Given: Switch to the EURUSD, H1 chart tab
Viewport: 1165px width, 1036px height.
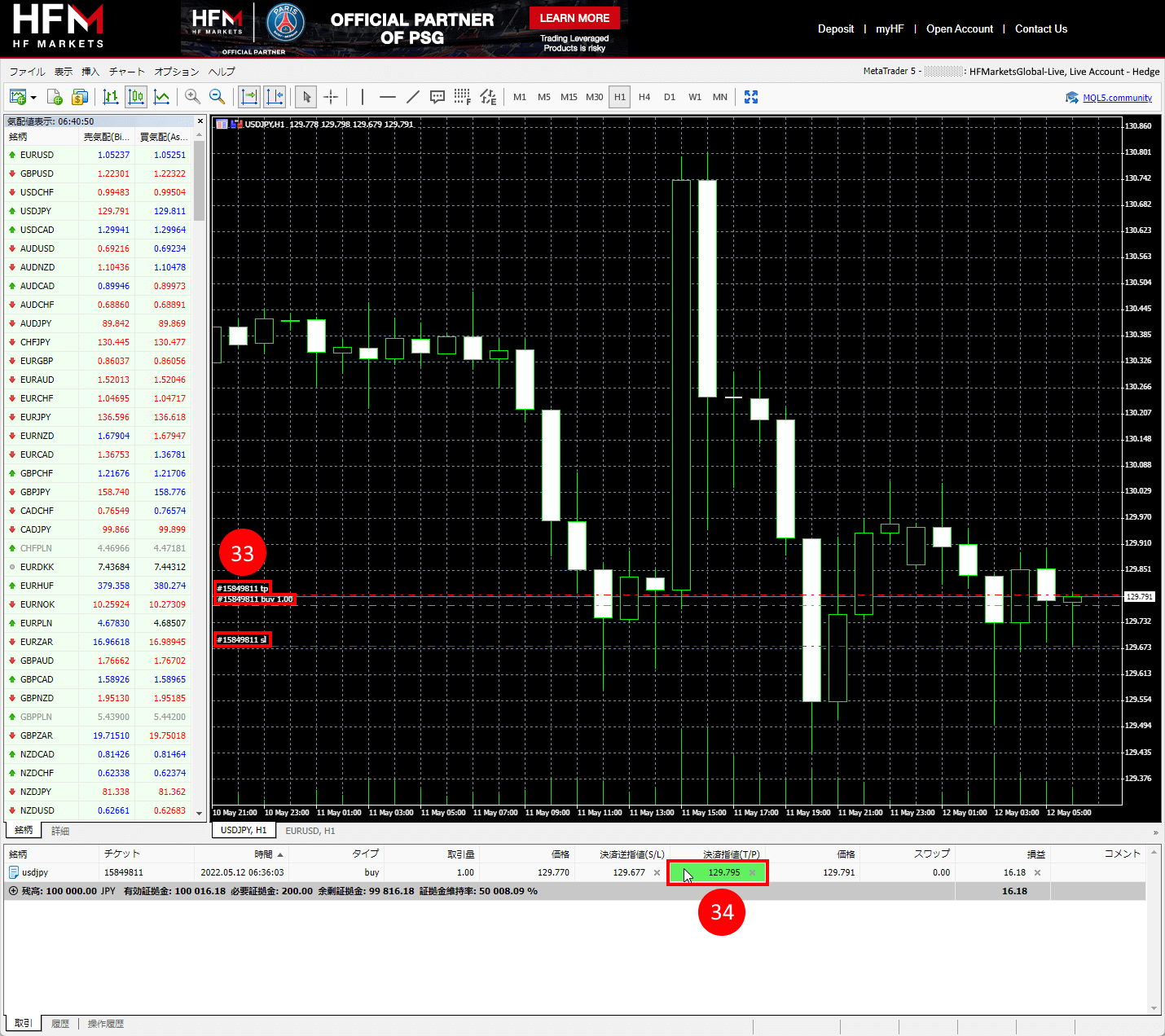Looking at the screenshot, I should point(310,831).
